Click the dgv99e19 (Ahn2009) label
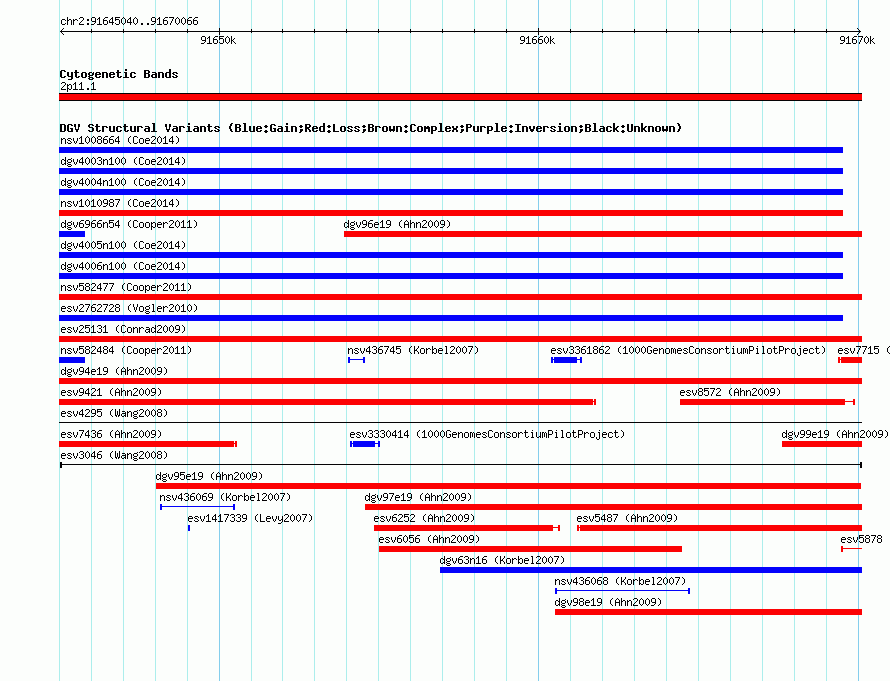Screen dimensions: 890x681 click(x=835, y=434)
